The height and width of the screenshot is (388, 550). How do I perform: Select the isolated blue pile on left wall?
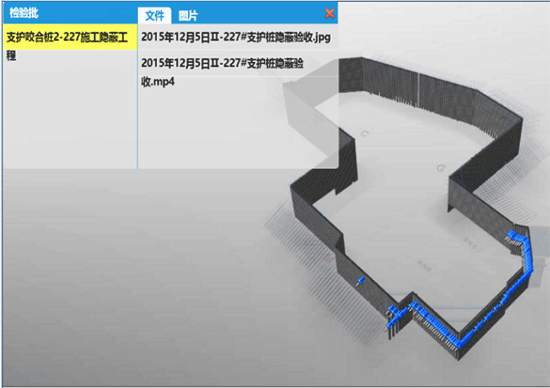[x=361, y=280]
